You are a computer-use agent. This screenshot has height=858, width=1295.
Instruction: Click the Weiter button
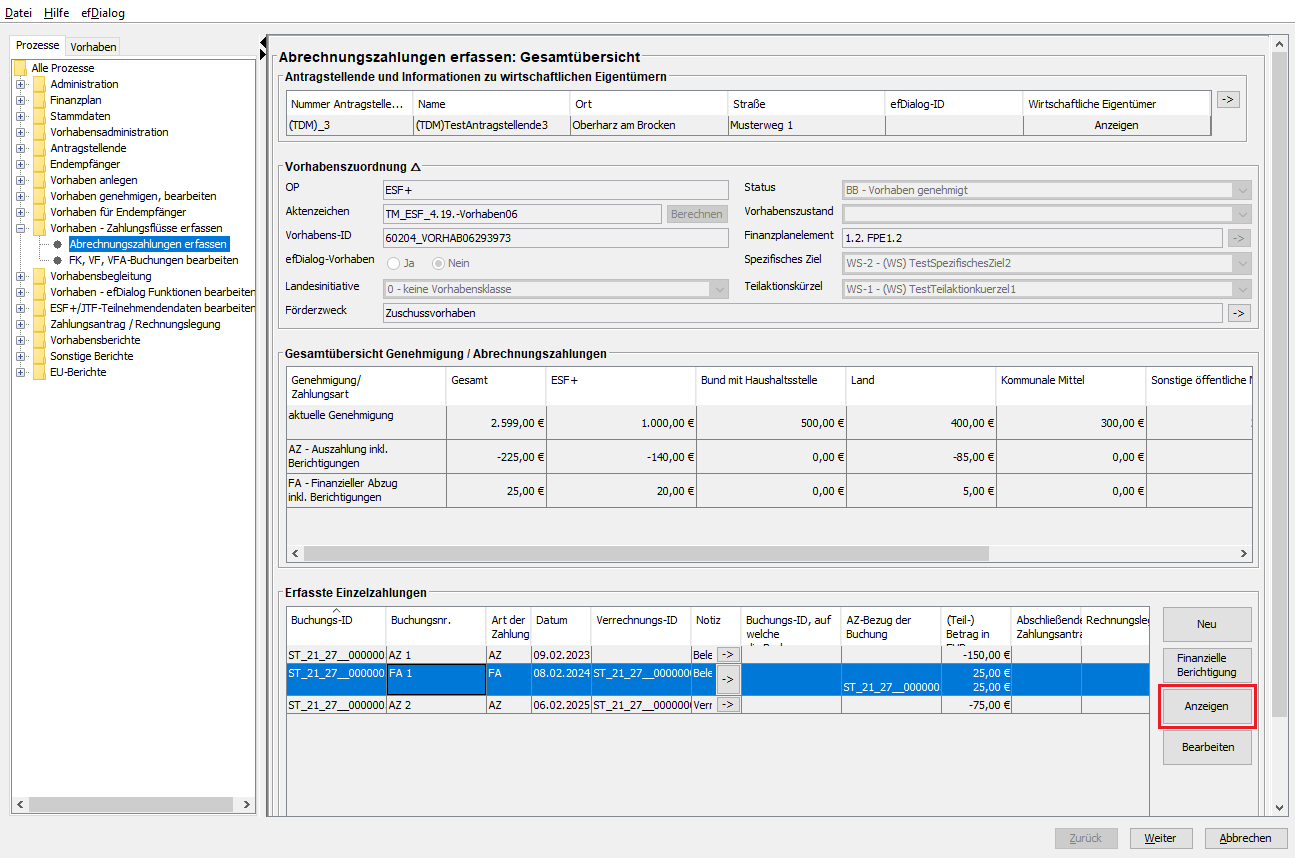[x=1160, y=838]
